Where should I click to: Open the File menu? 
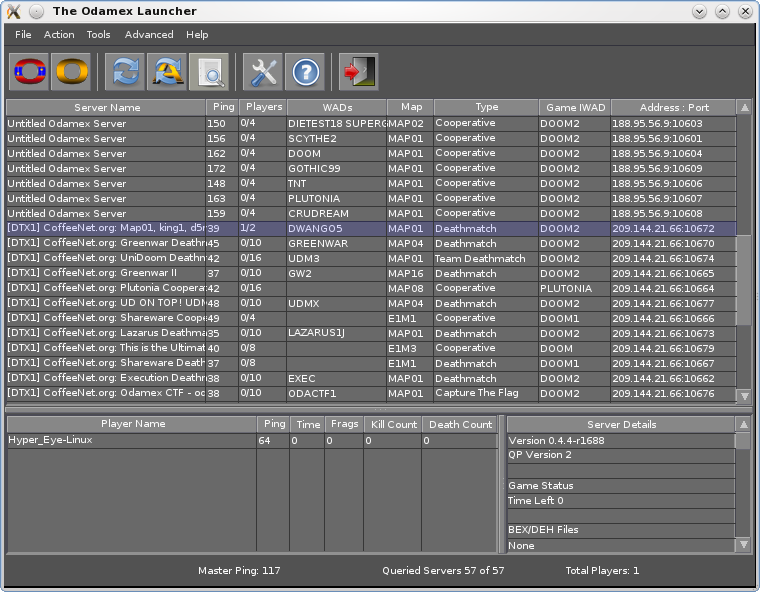[23, 34]
